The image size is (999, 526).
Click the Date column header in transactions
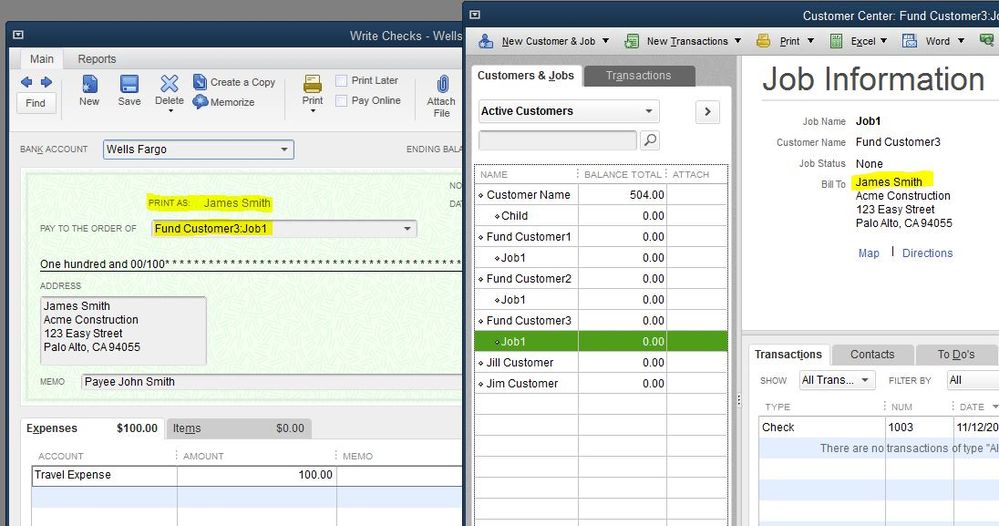click(975, 407)
